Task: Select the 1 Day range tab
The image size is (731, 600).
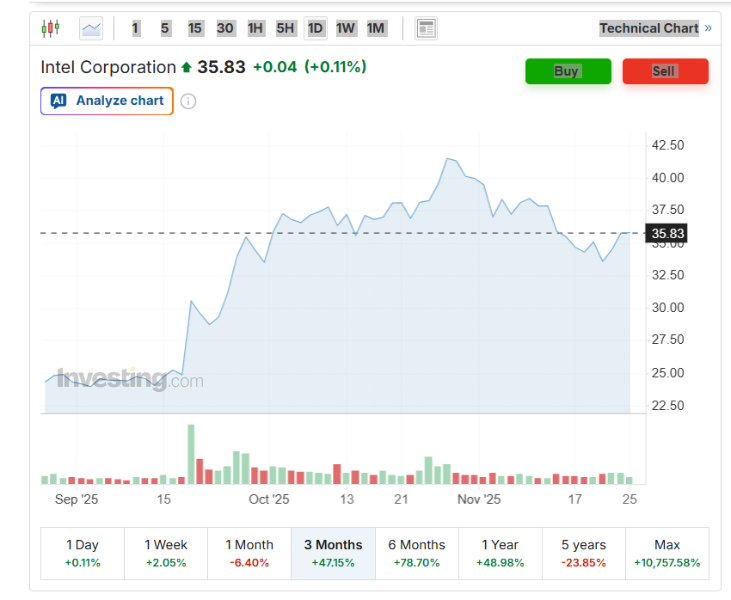Action: 82,553
